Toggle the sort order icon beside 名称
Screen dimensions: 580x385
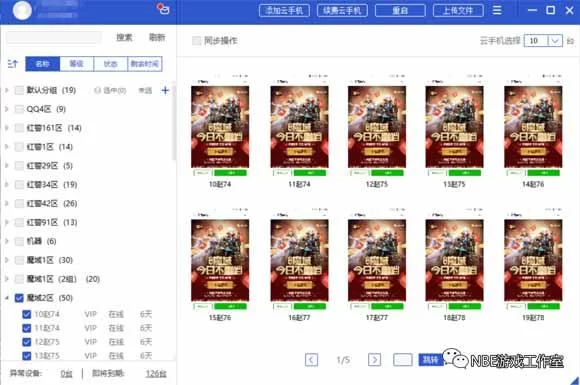tap(13, 64)
